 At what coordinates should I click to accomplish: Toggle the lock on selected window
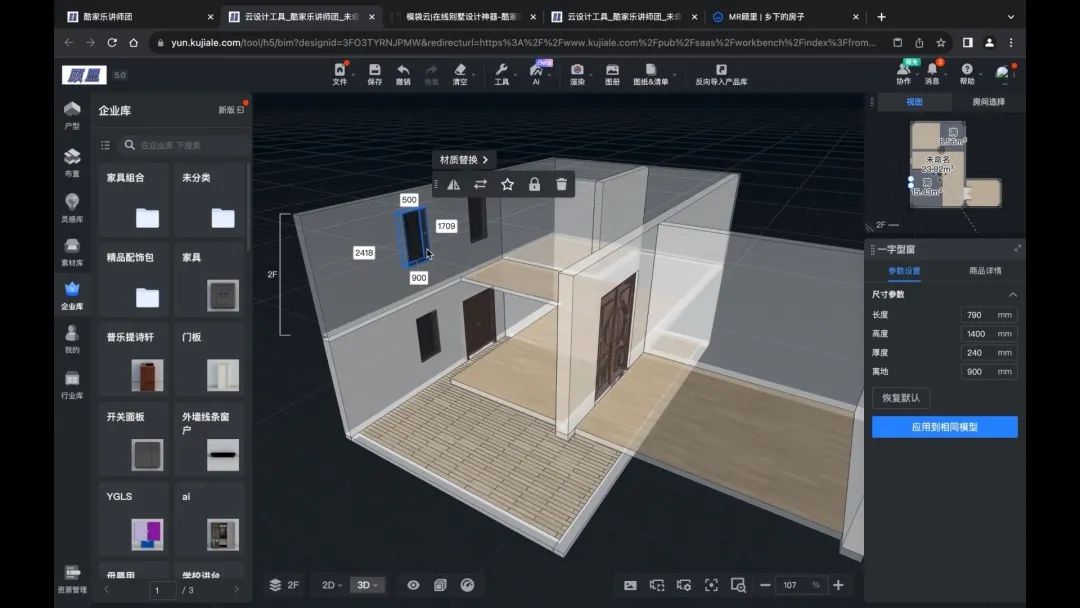534,184
